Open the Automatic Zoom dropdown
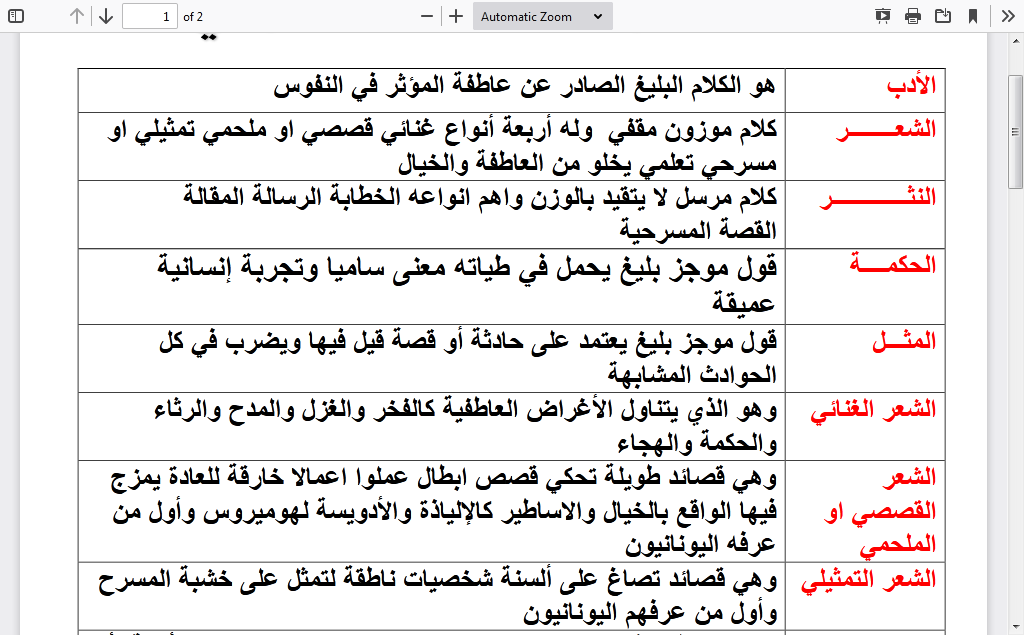The image size is (1024, 635). (542, 16)
